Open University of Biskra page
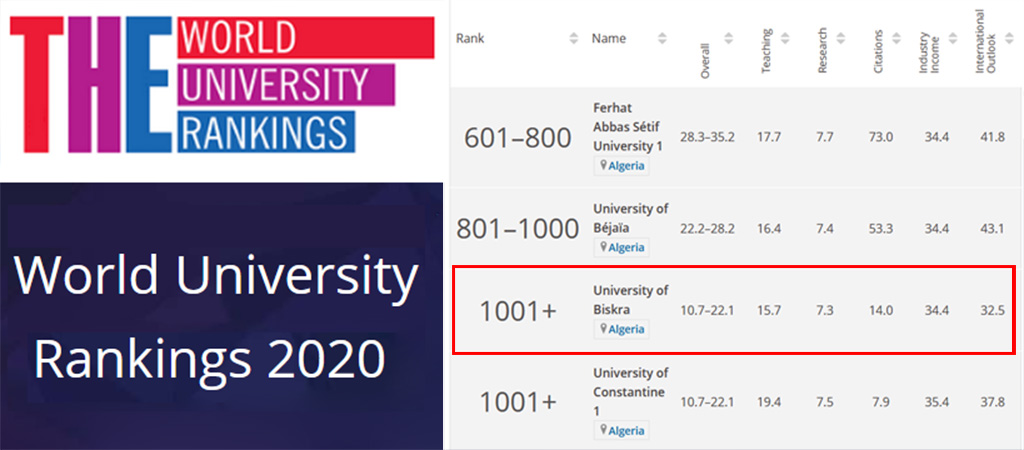 point(631,300)
